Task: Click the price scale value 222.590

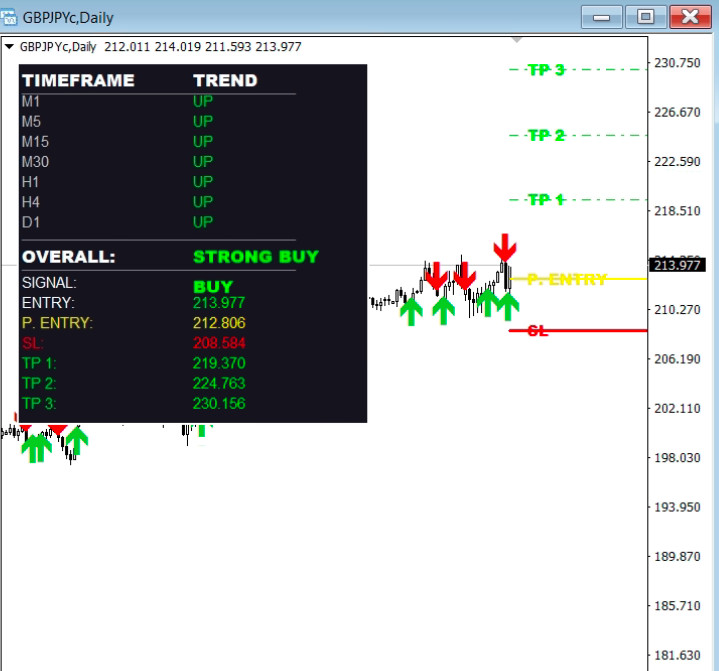Action: tap(677, 162)
